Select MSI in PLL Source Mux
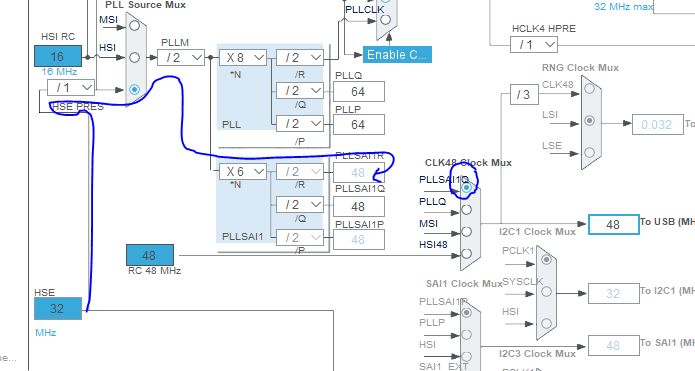Screen dimensions: 695x371 coord(135,26)
